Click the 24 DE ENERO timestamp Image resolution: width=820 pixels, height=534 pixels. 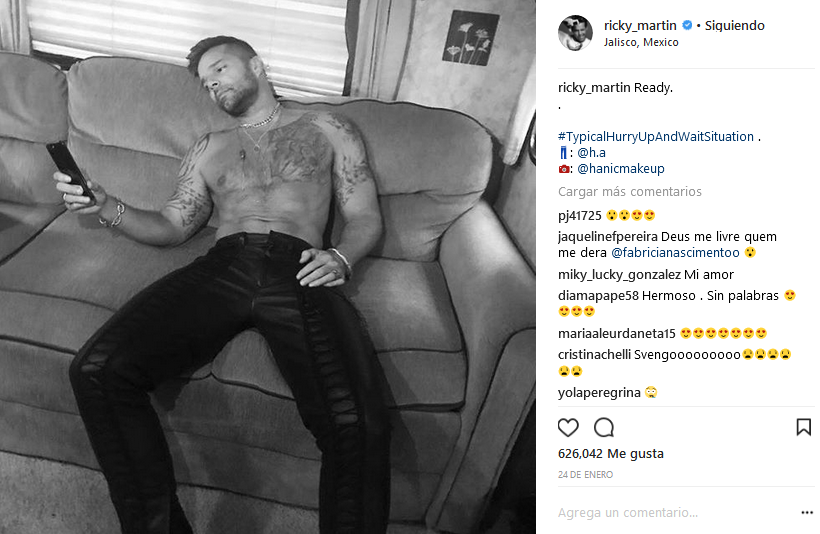[585, 474]
